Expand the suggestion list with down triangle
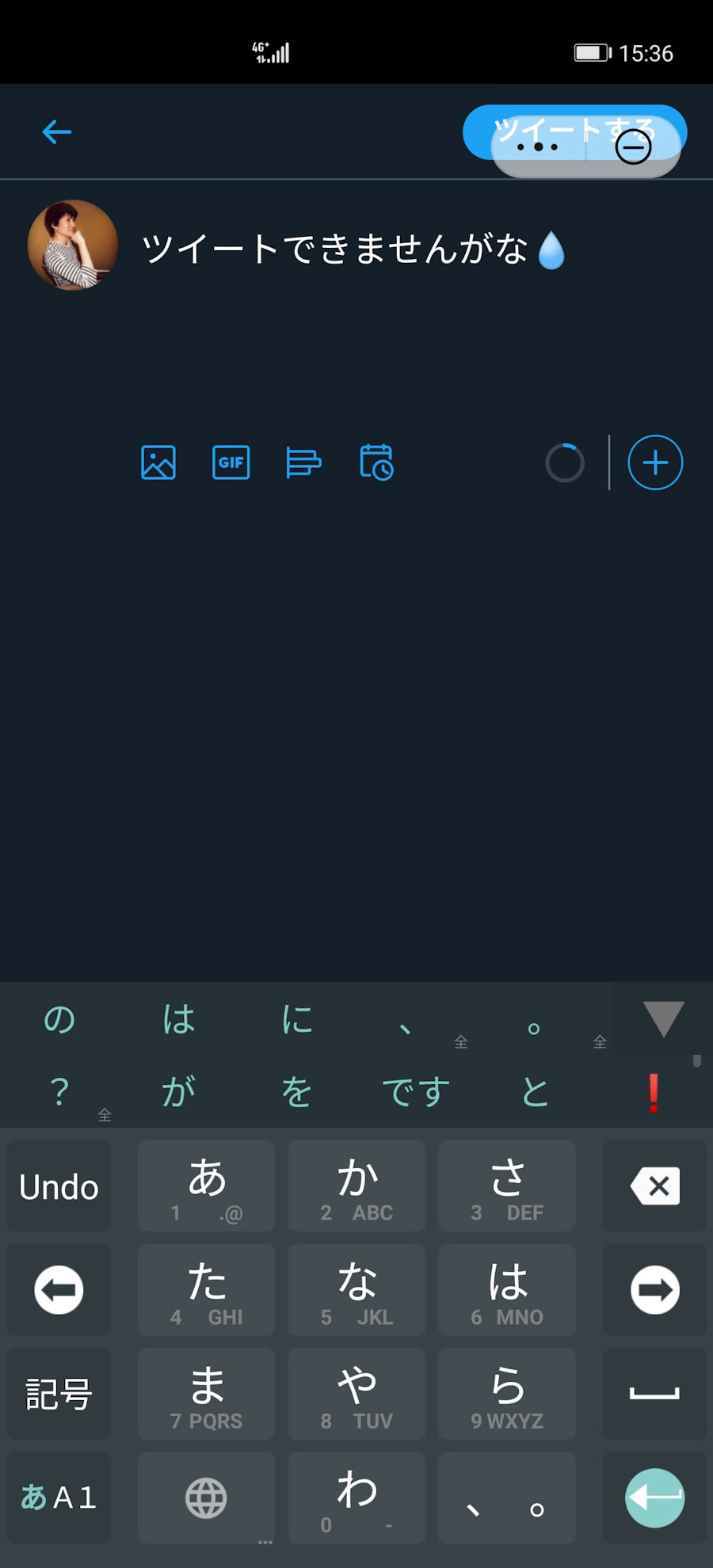The height and width of the screenshot is (1568, 713). [x=664, y=1018]
